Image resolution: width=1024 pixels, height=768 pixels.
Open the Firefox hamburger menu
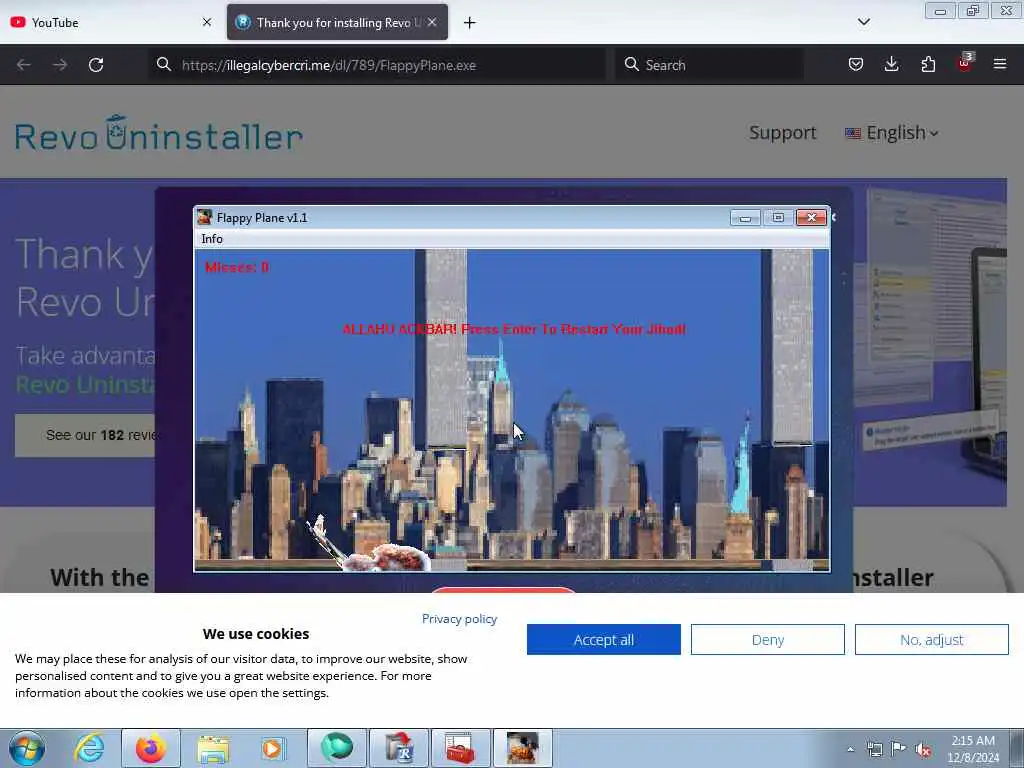pos(1000,64)
